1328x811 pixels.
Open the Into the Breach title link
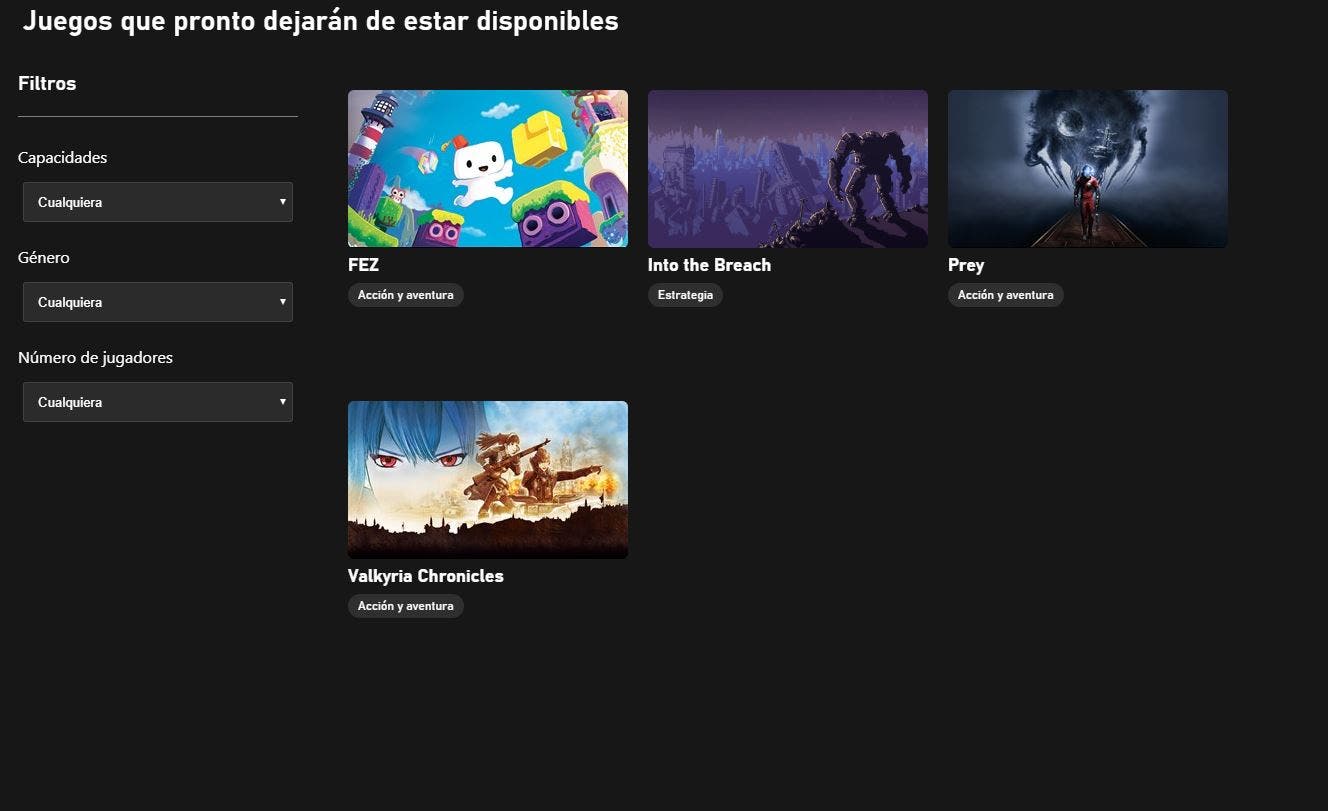709,265
